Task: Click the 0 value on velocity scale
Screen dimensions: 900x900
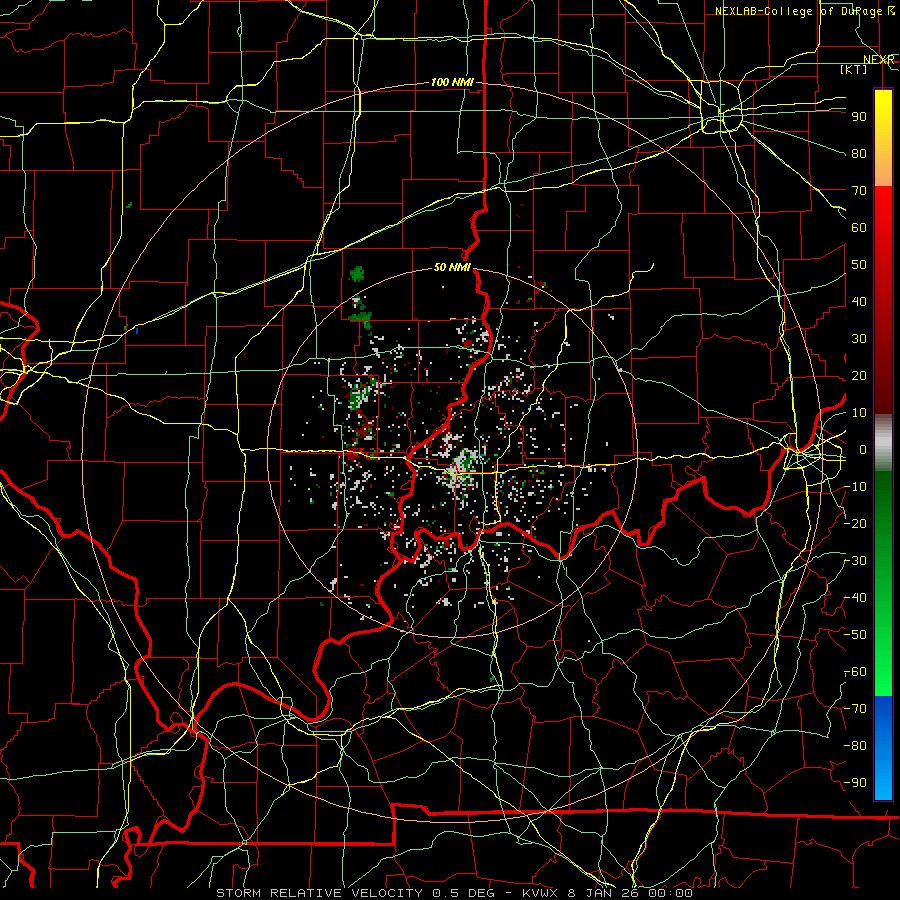Action: [863, 449]
